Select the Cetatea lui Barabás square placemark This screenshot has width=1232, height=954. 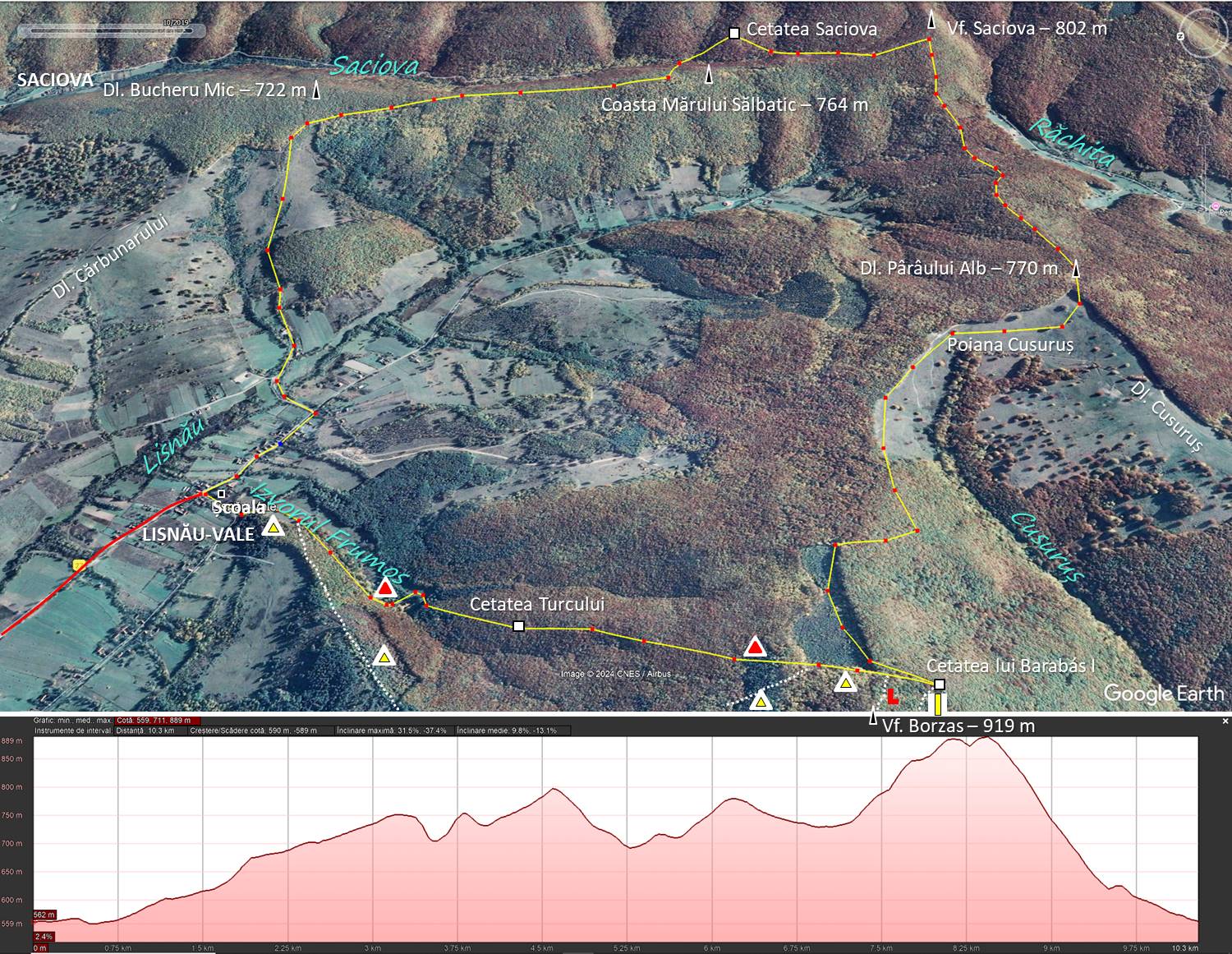click(940, 684)
